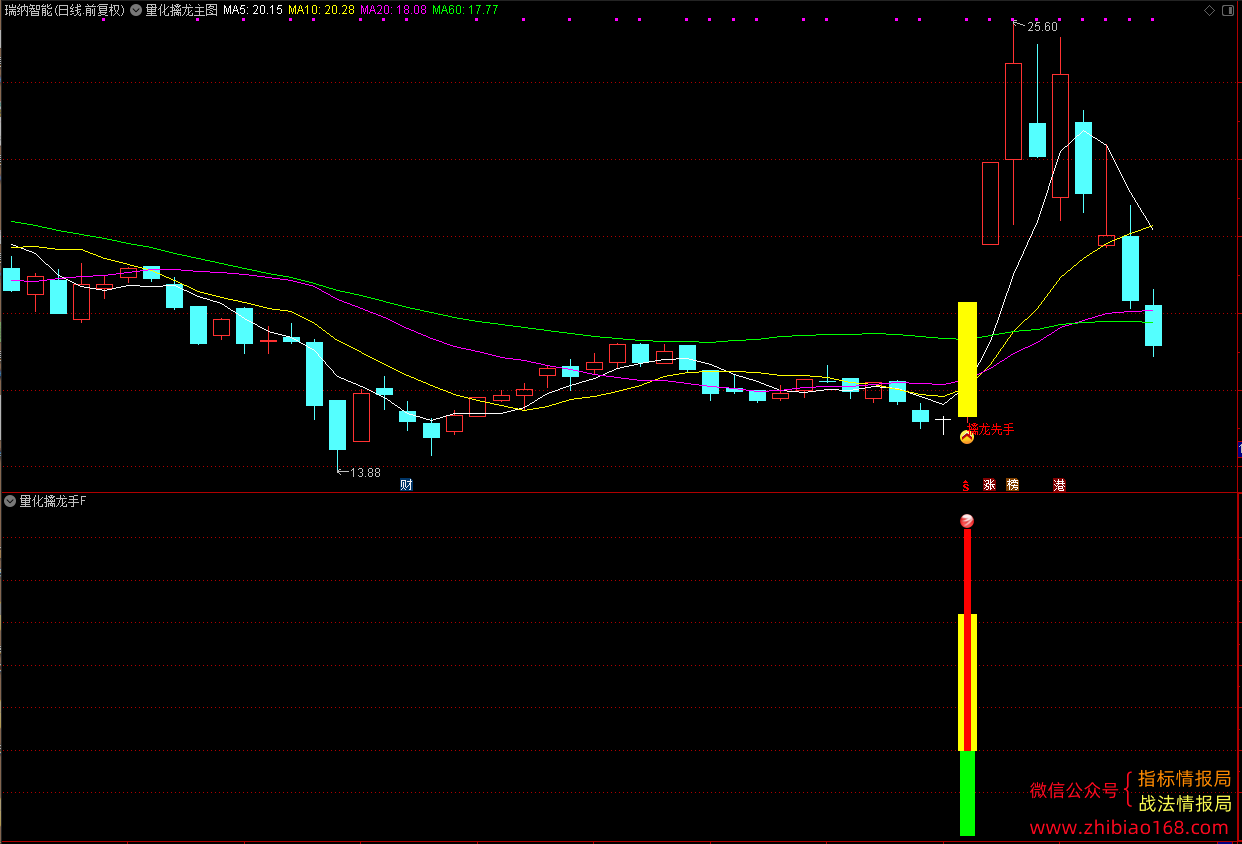
Task: Click the MA60: 17.77 value label
Action: pos(465,10)
